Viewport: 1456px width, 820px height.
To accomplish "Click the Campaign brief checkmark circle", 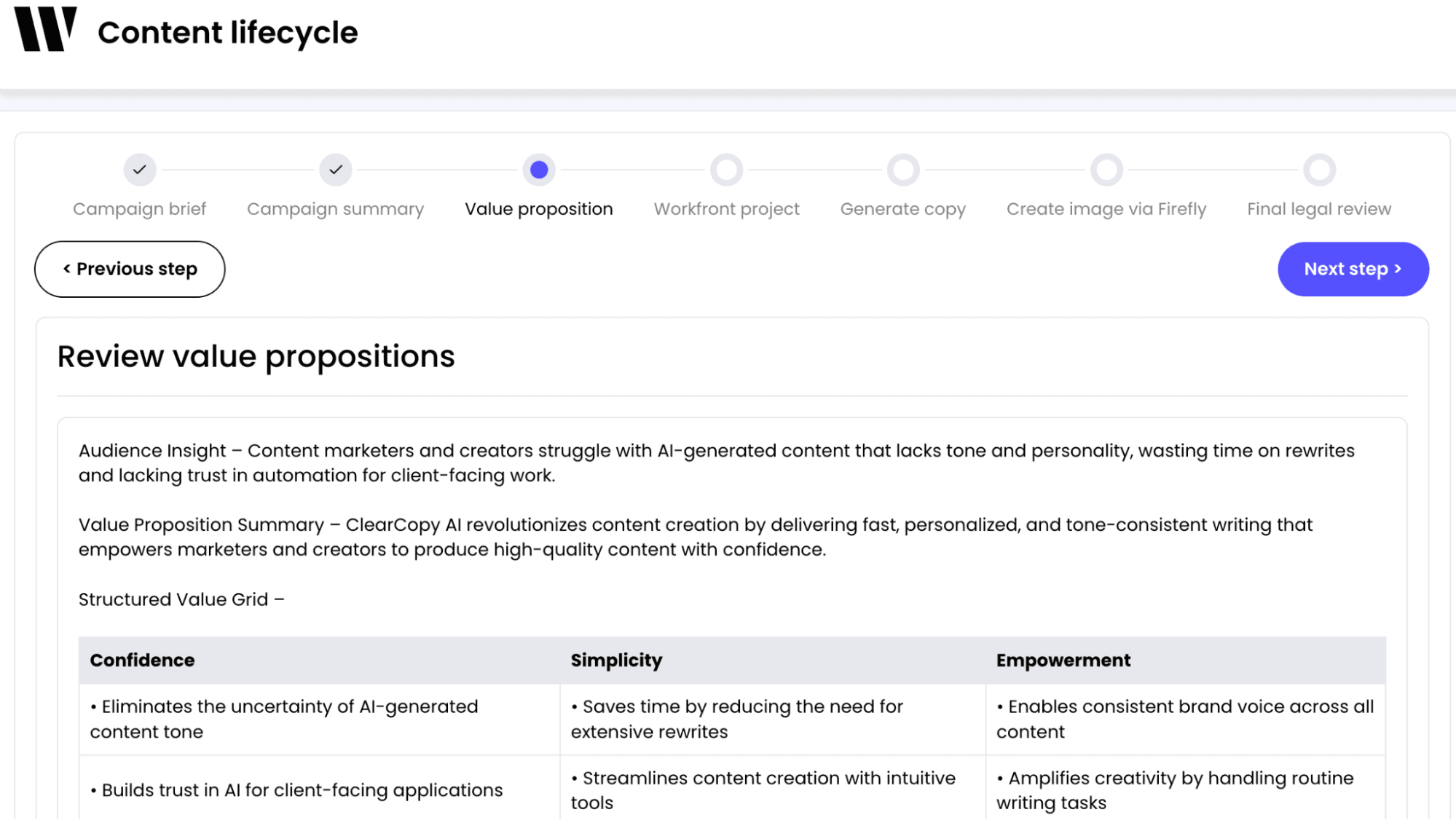I will [140, 170].
